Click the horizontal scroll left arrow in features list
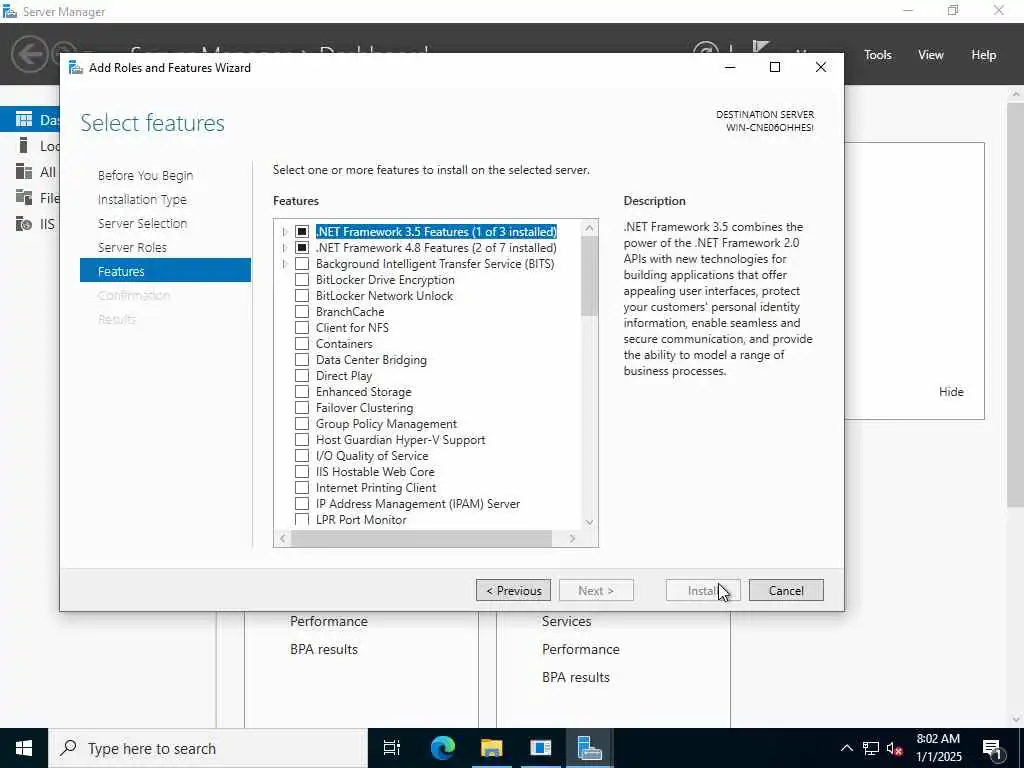1024x768 pixels. point(283,538)
